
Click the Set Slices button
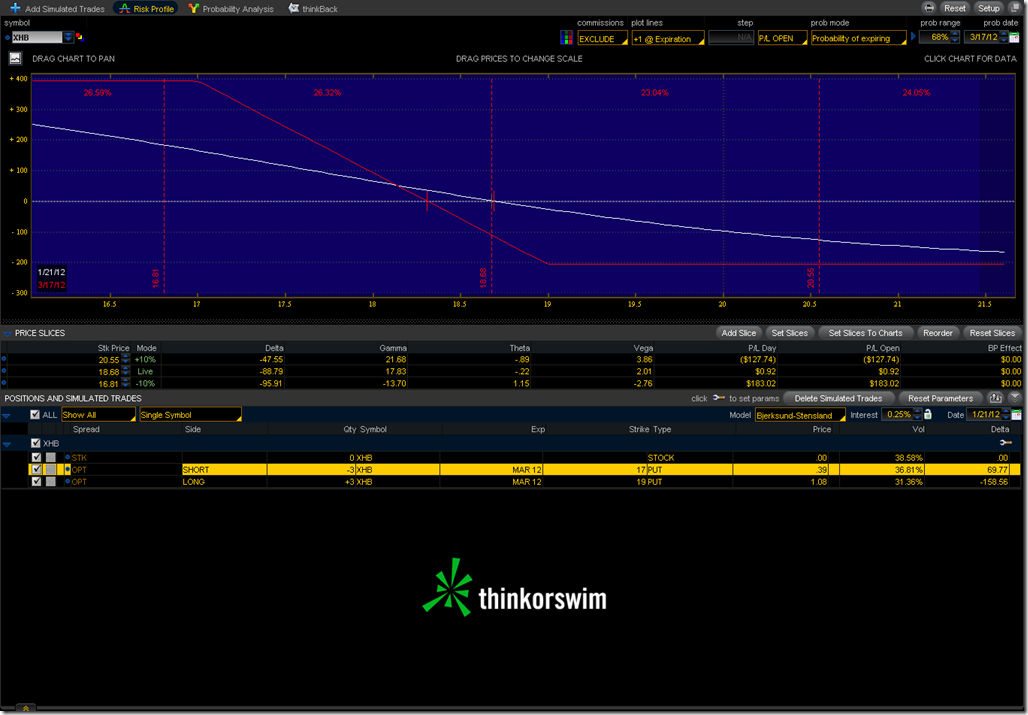coord(789,333)
